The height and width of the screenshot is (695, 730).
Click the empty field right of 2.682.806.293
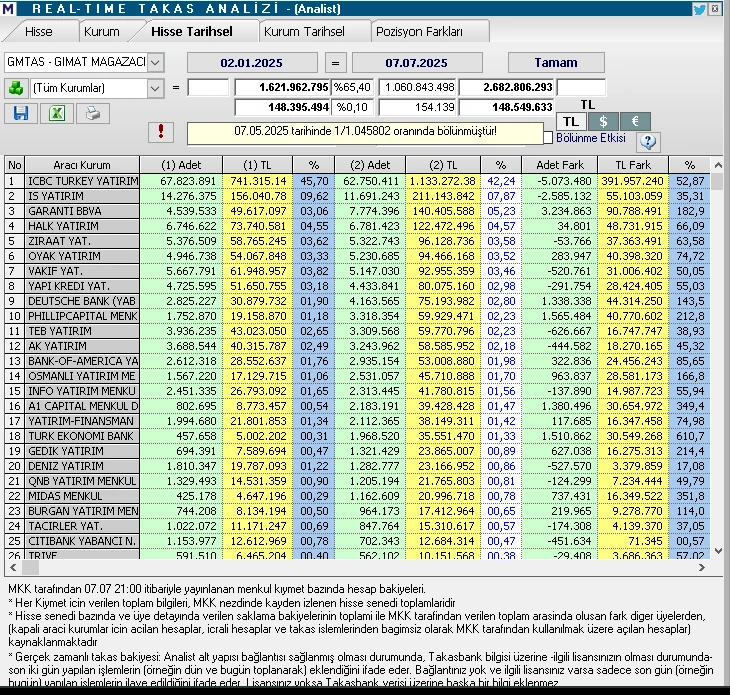coord(581,88)
